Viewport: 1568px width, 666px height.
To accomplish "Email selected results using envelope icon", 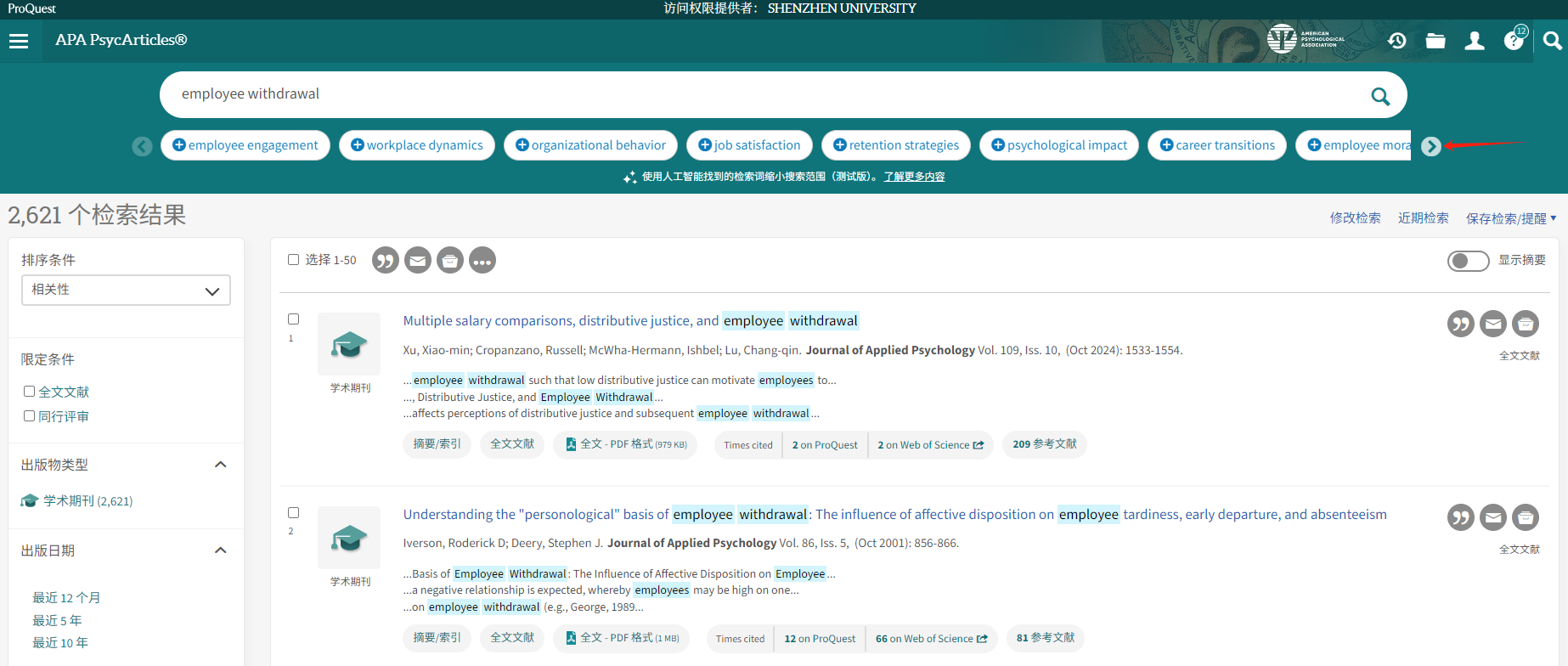I will click(418, 261).
